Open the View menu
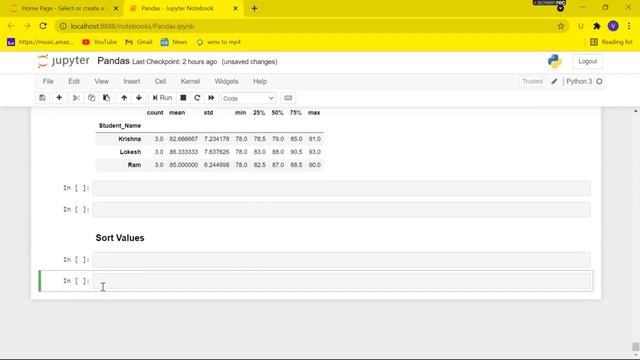 coord(102,82)
